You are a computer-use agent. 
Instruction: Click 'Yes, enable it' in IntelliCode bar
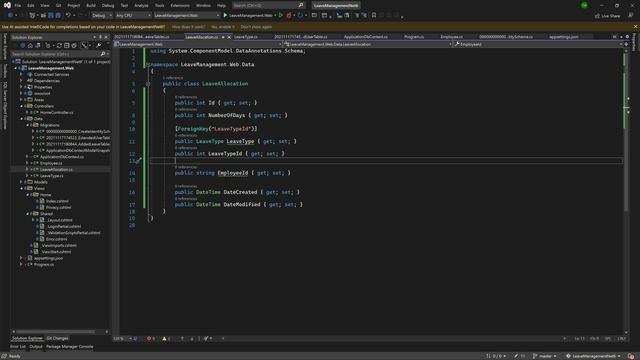[223, 27]
